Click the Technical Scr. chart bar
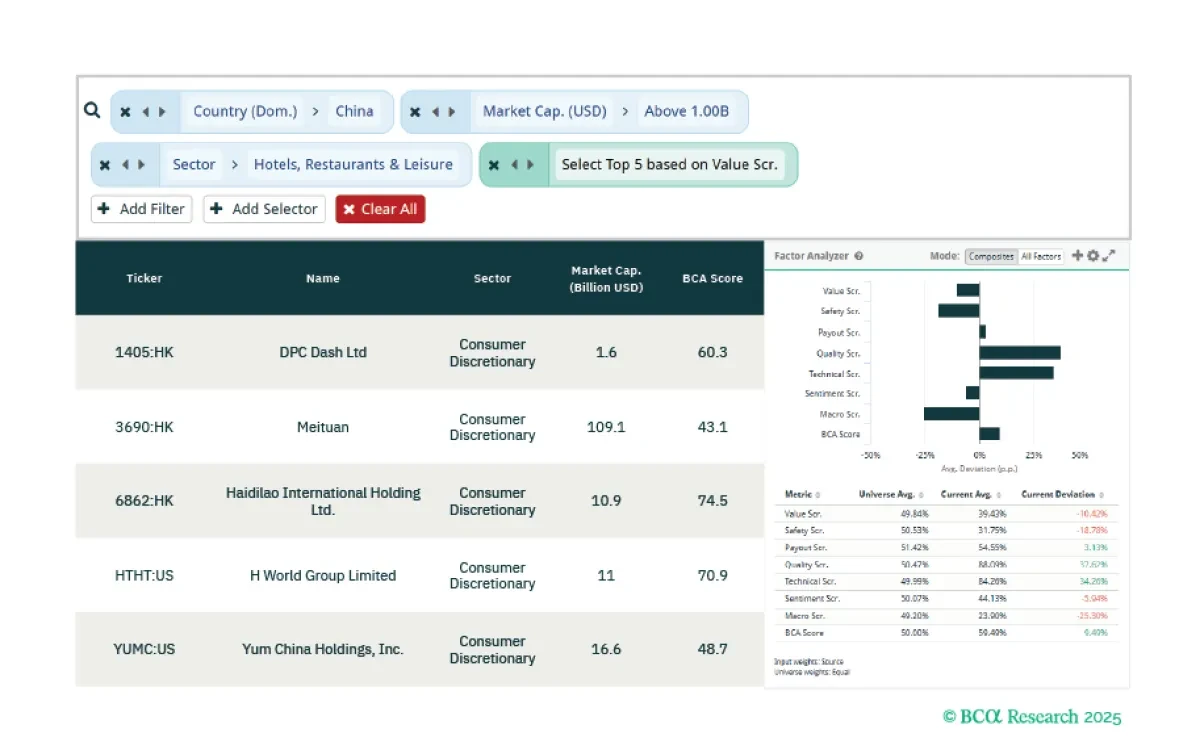The height and width of the screenshot is (754, 1200). [1016, 373]
